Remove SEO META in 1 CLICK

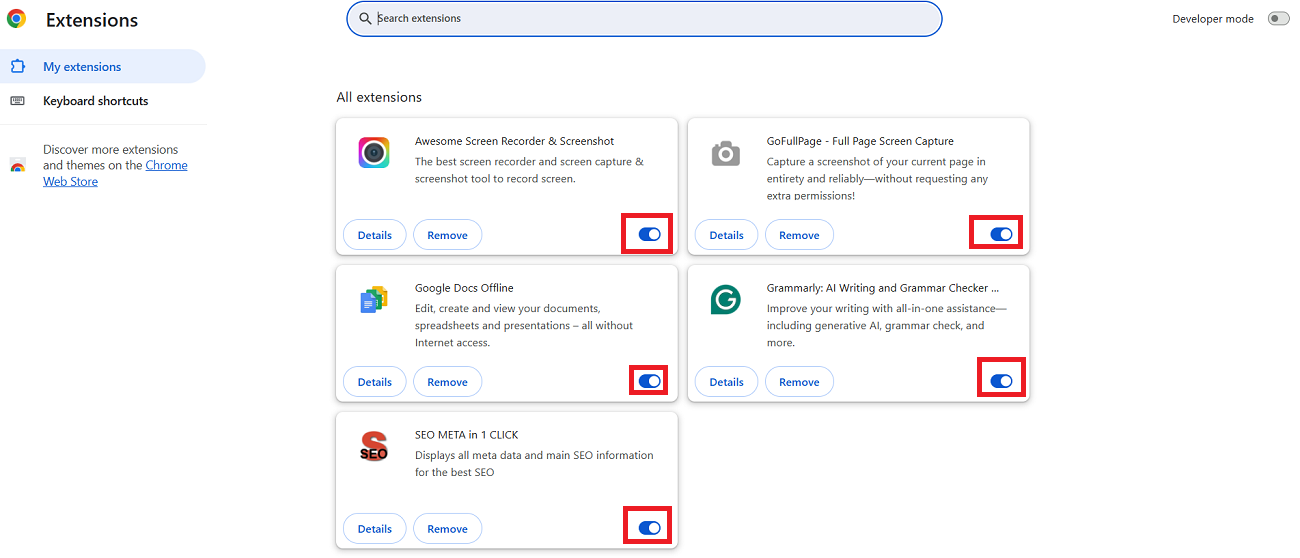pyautogui.click(x=447, y=529)
